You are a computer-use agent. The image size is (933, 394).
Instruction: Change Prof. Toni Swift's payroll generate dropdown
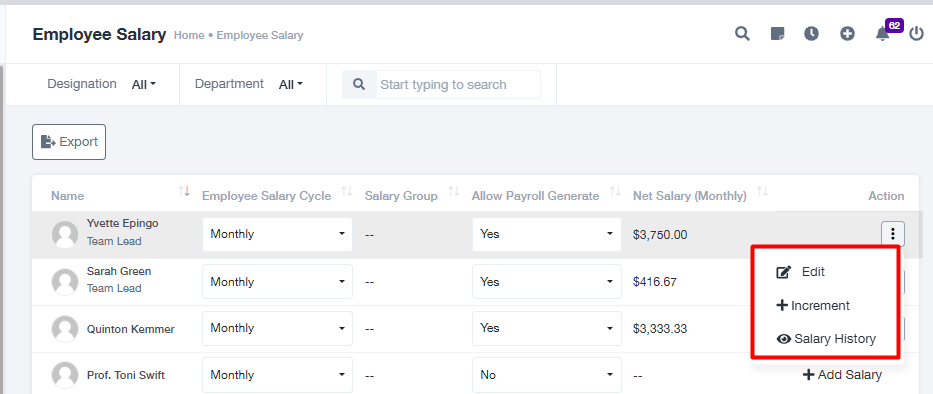click(547, 375)
